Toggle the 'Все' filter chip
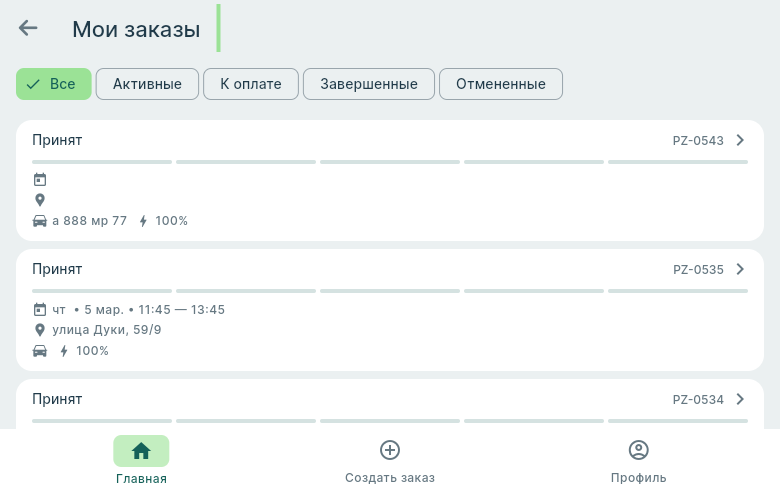Image resolution: width=780 pixels, height=493 pixels. [x=53, y=84]
